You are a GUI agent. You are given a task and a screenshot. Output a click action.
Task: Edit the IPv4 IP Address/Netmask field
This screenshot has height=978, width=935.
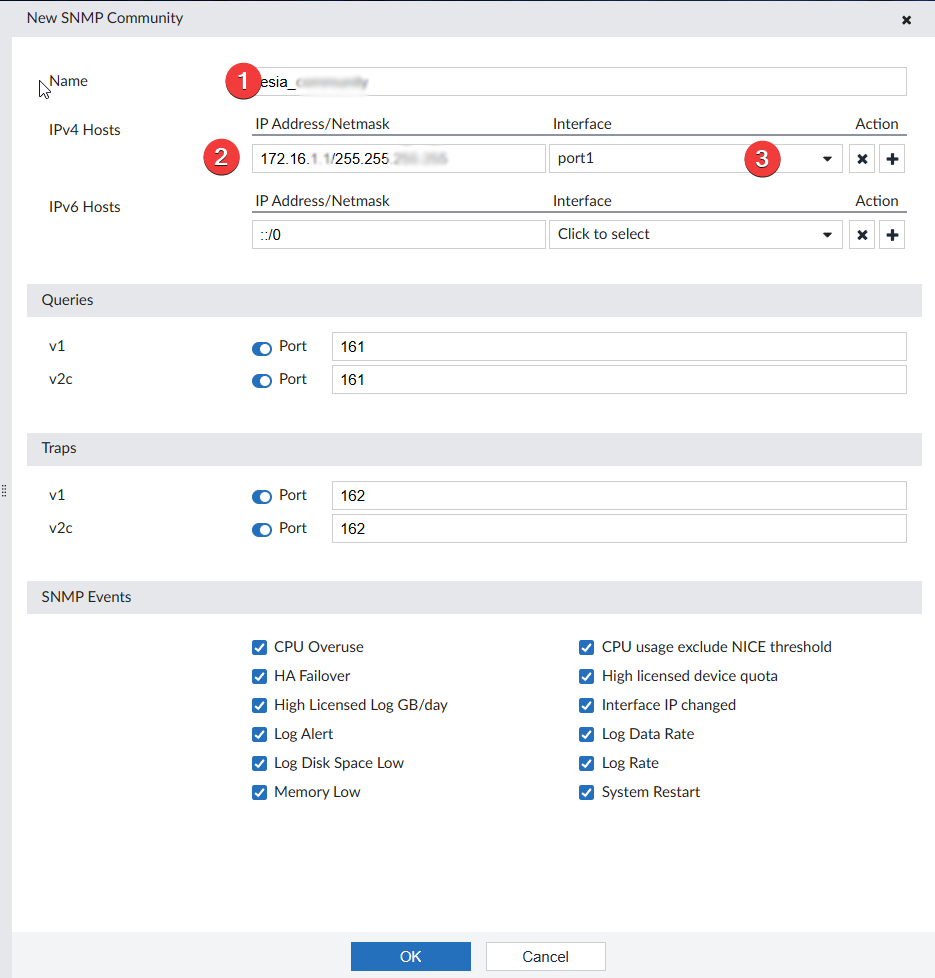tap(399, 158)
